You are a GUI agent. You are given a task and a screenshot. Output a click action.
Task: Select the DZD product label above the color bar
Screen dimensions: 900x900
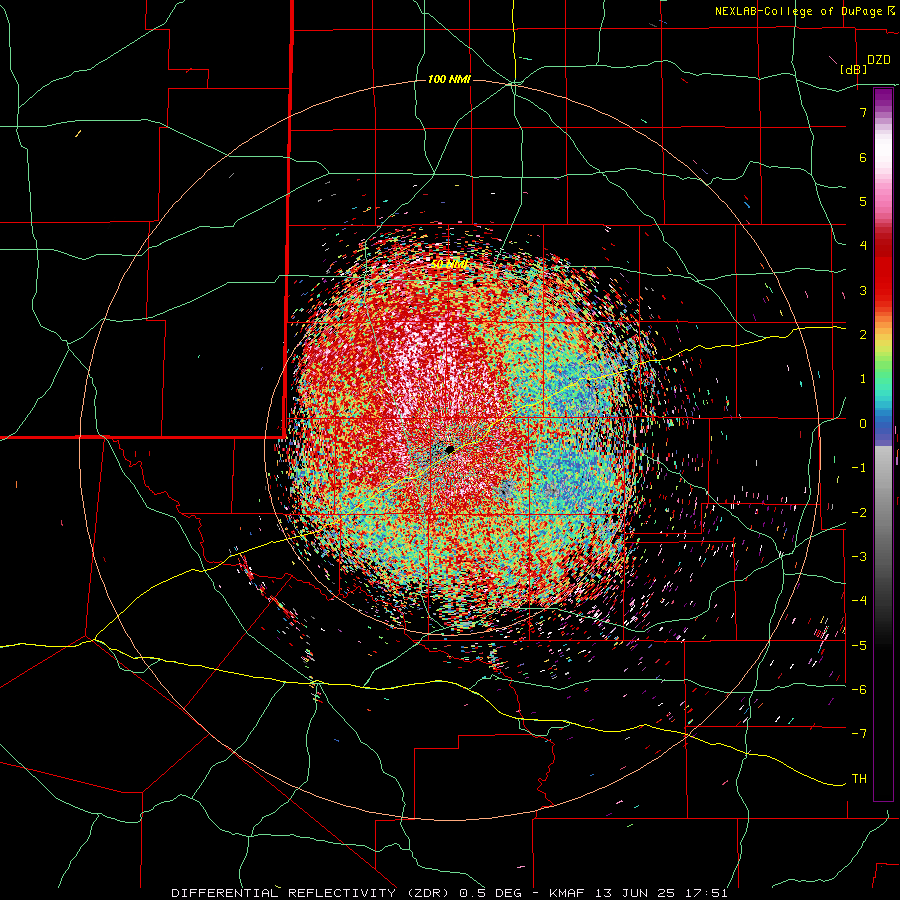pyautogui.click(x=878, y=60)
